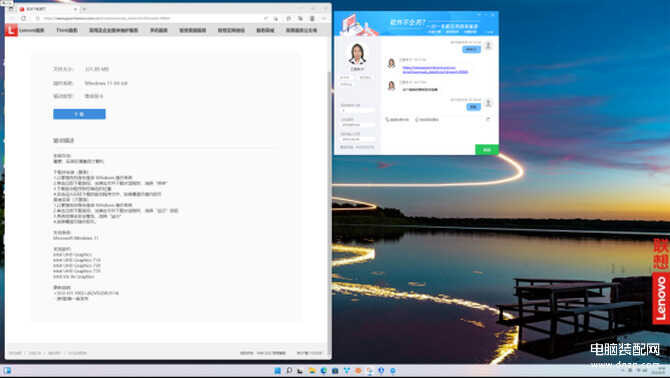
Task: Click the support agent's large avatar photo
Action: pyautogui.click(x=357, y=54)
